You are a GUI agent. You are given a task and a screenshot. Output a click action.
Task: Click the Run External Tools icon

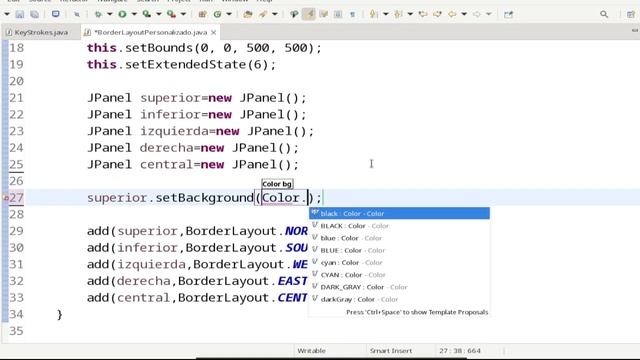point(171,14)
